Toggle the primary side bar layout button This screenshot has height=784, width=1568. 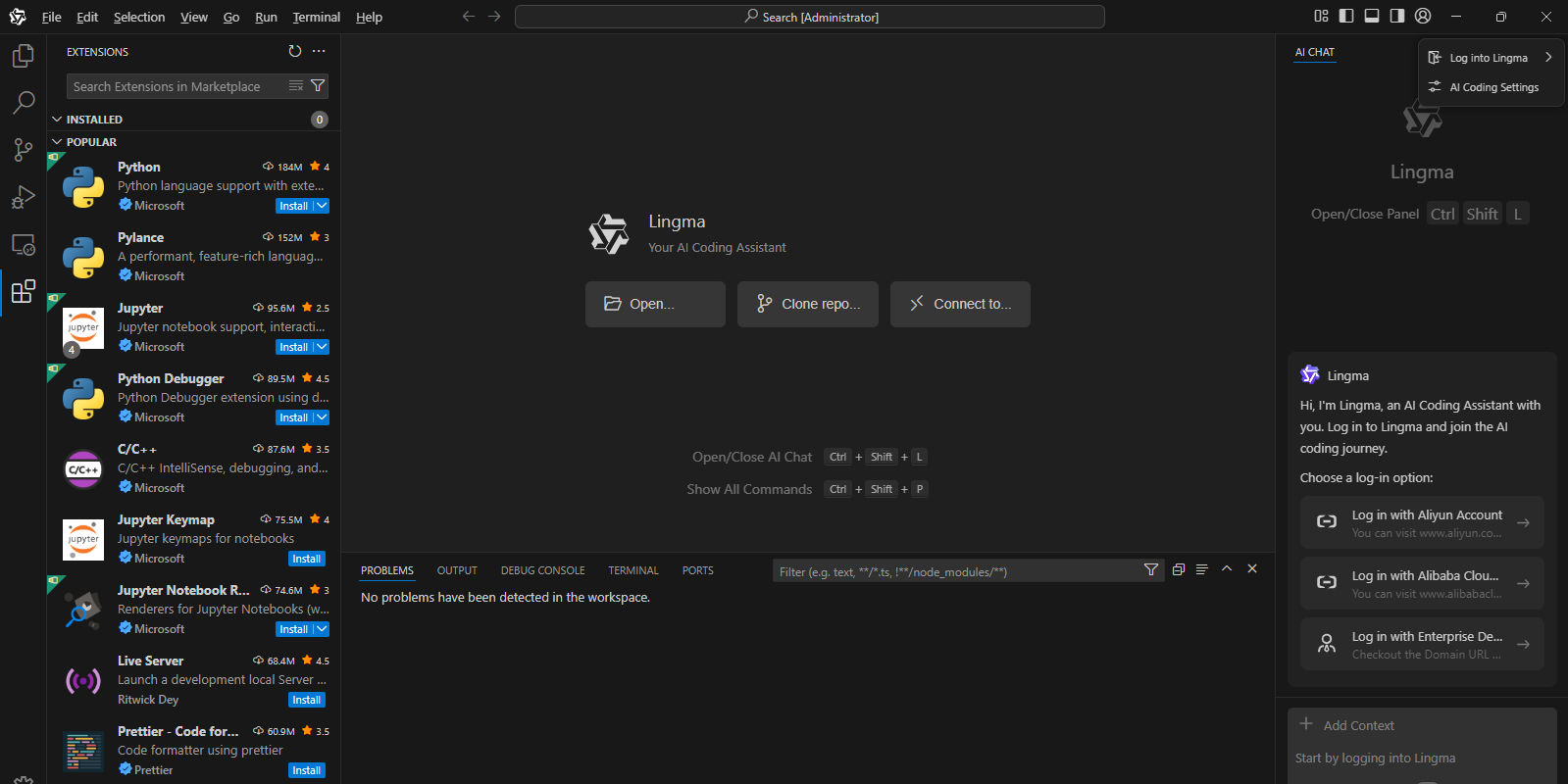point(1346,16)
